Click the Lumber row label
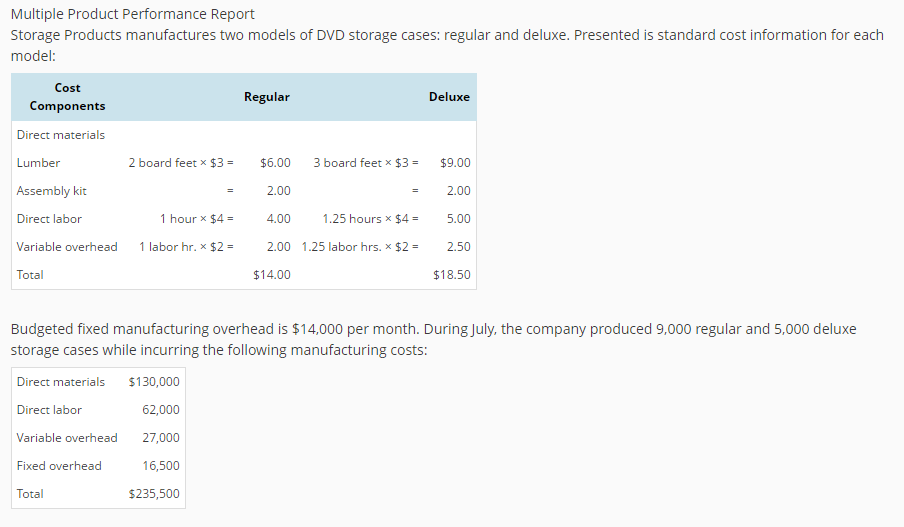This screenshot has width=904, height=527. tap(39, 163)
